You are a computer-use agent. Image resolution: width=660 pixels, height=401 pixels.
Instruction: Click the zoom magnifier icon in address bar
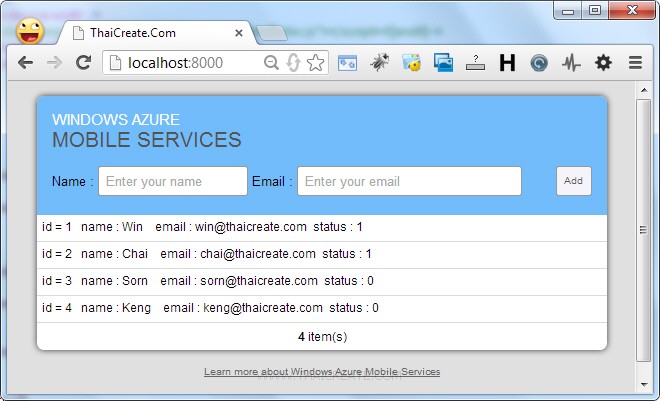click(271, 63)
